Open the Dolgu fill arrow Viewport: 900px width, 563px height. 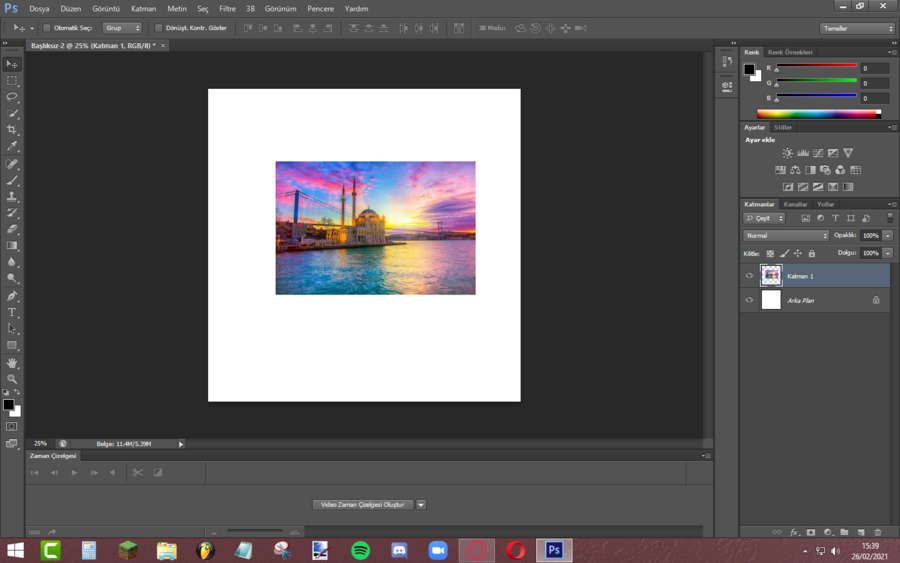click(x=888, y=253)
